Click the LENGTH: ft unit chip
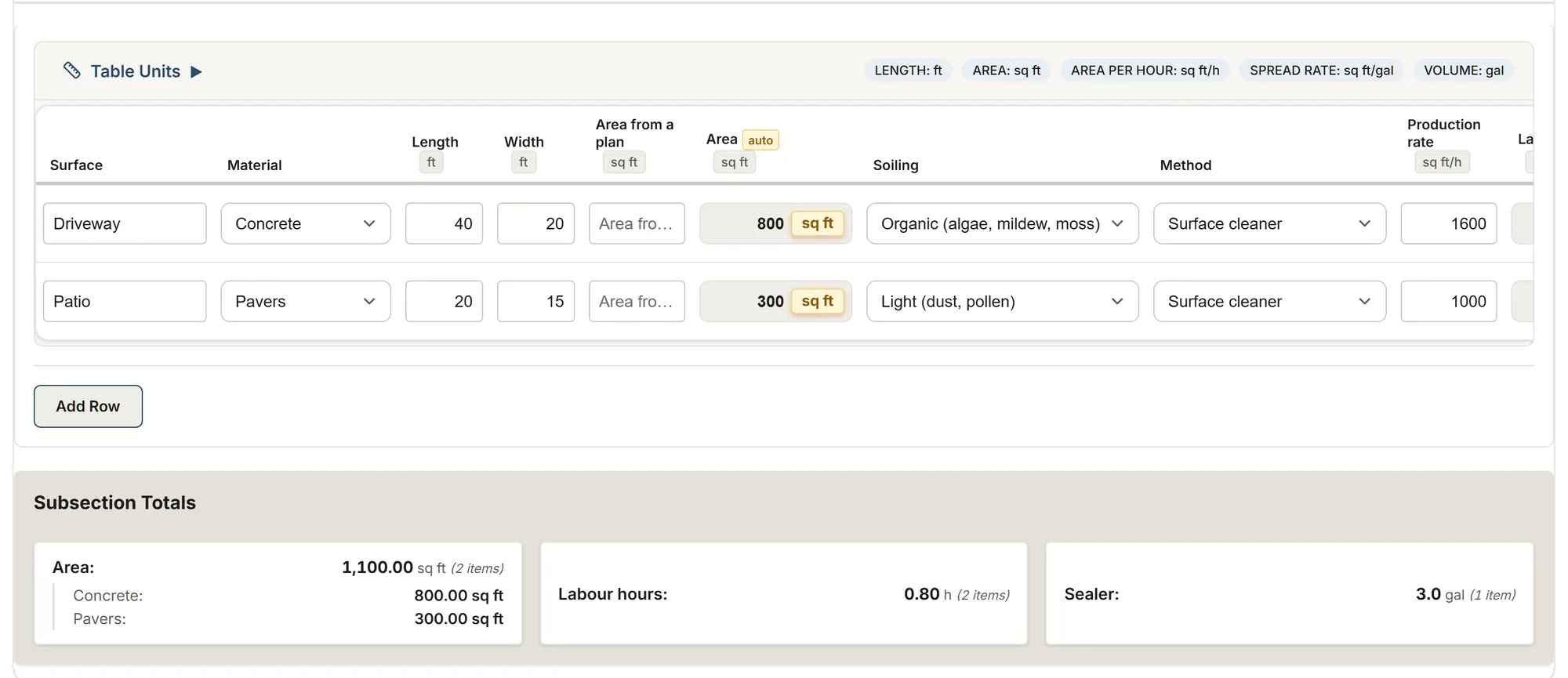The height and width of the screenshot is (678, 1568). click(x=908, y=71)
